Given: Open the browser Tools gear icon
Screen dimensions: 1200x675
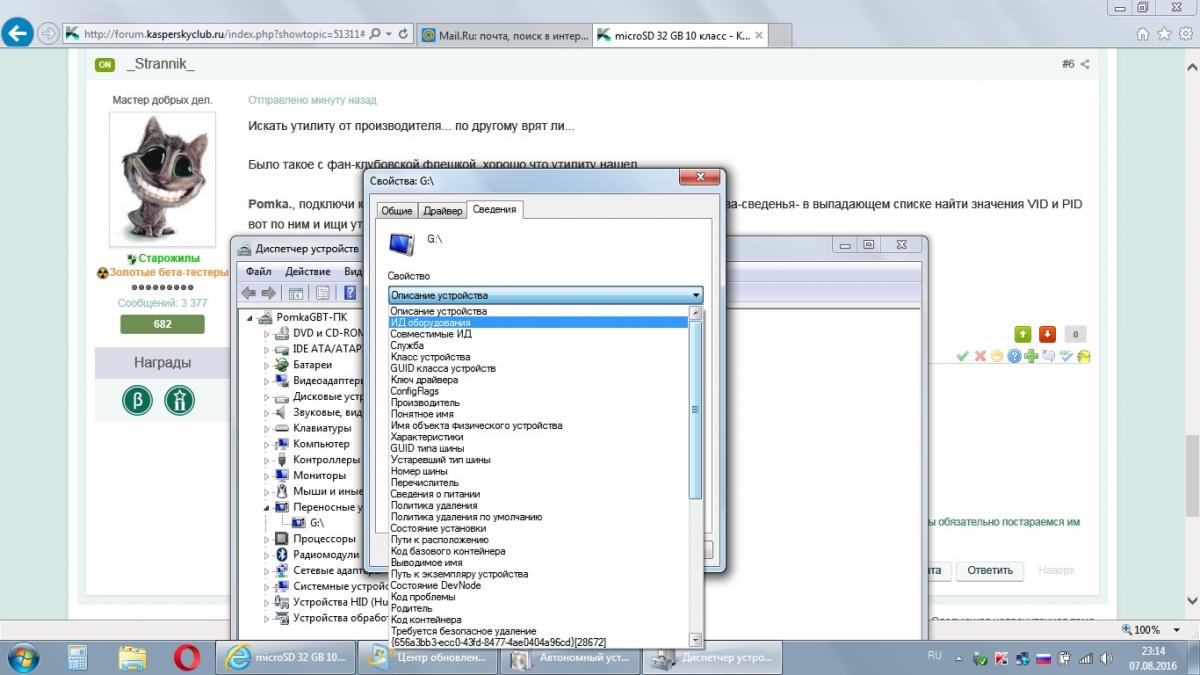Looking at the screenshot, I should 1184,33.
